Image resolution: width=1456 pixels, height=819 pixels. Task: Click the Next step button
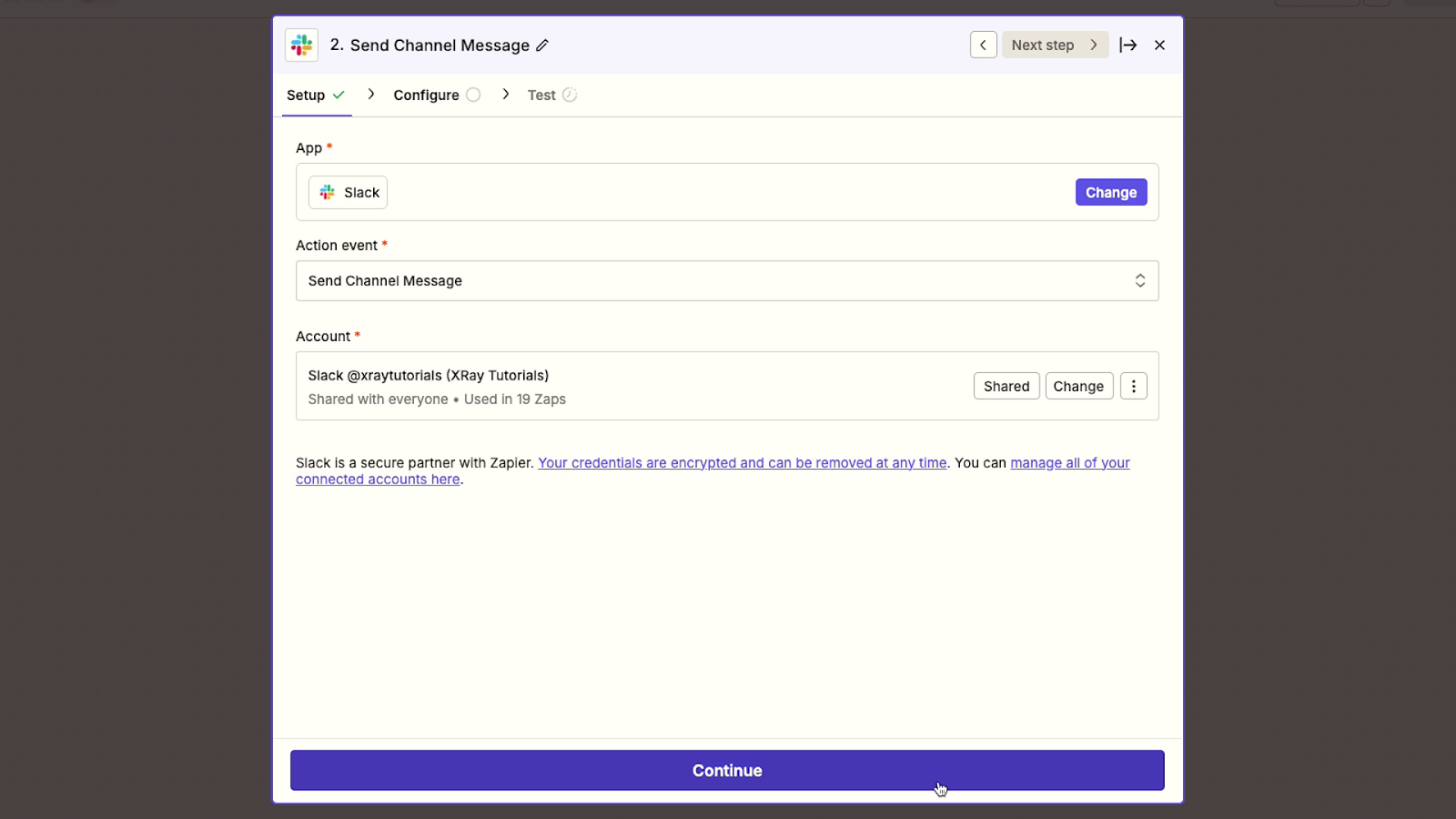1055,45
